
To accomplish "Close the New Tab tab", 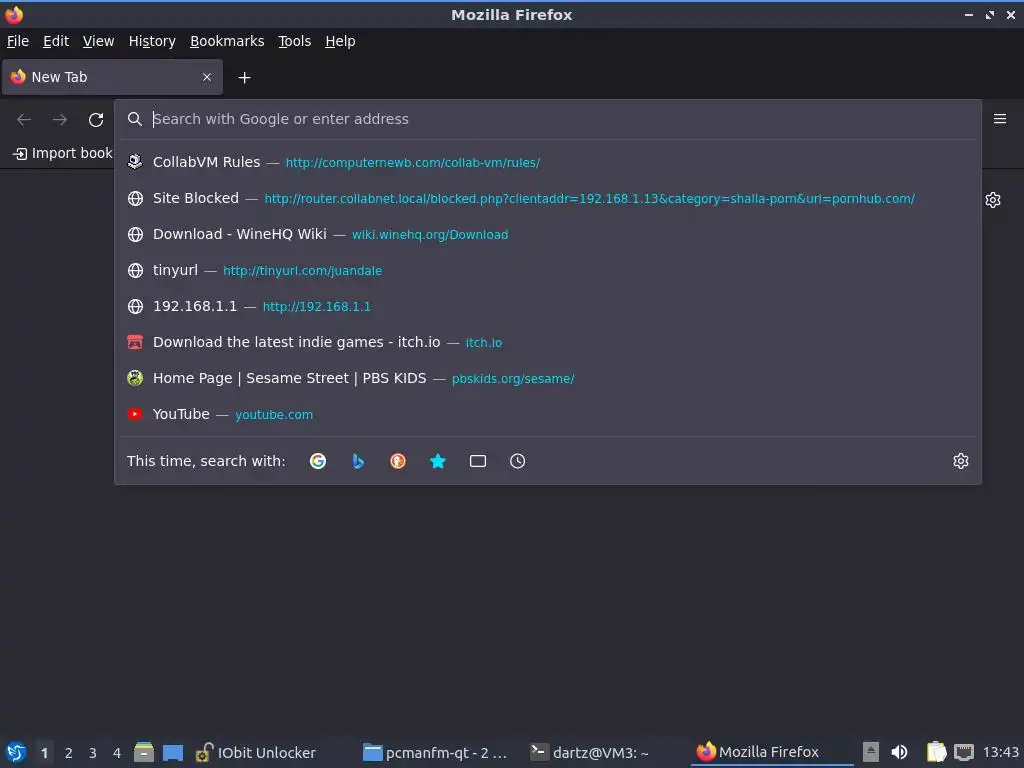I will [x=207, y=77].
